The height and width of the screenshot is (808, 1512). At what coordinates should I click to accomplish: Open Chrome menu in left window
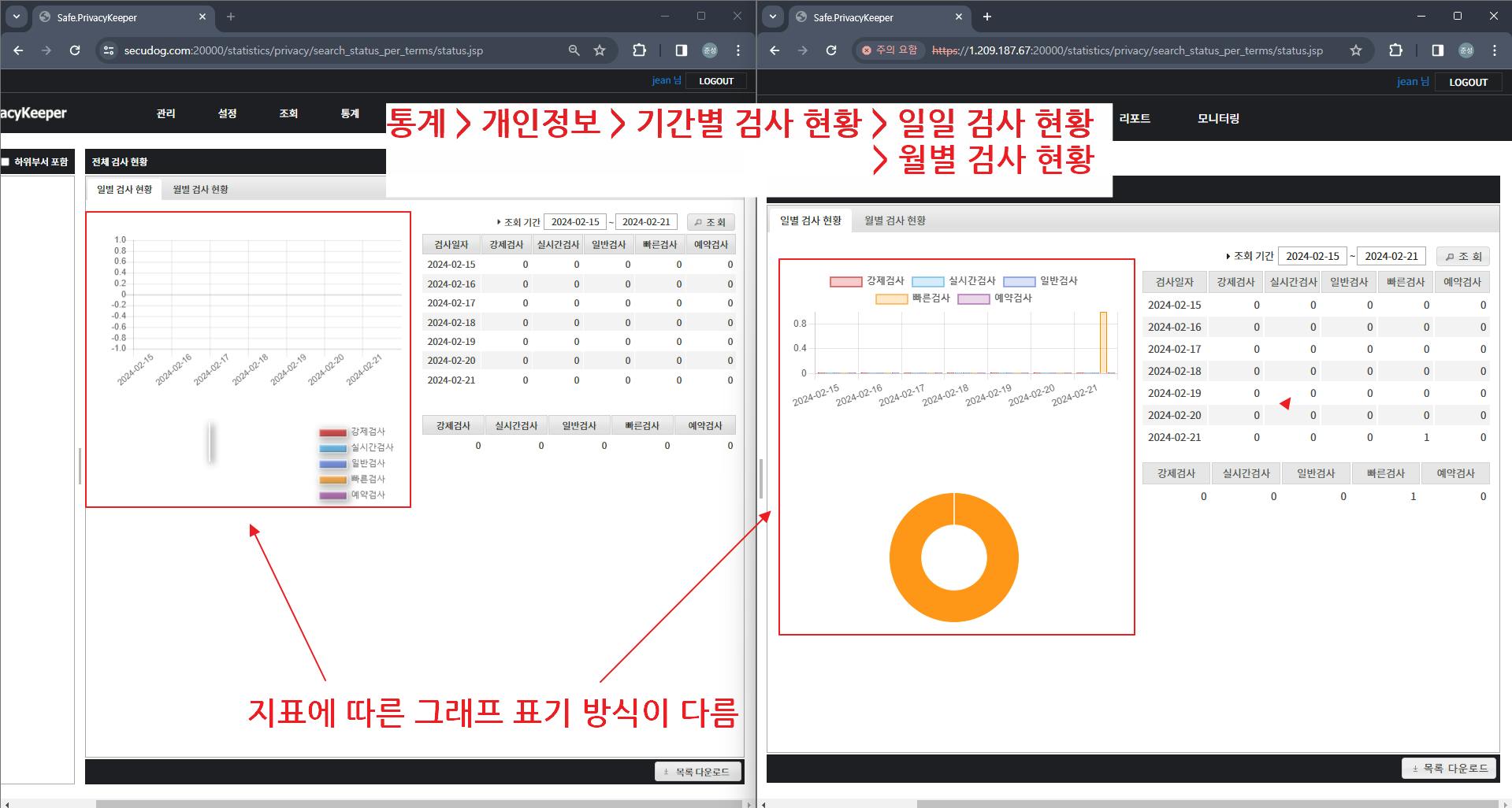click(x=738, y=50)
